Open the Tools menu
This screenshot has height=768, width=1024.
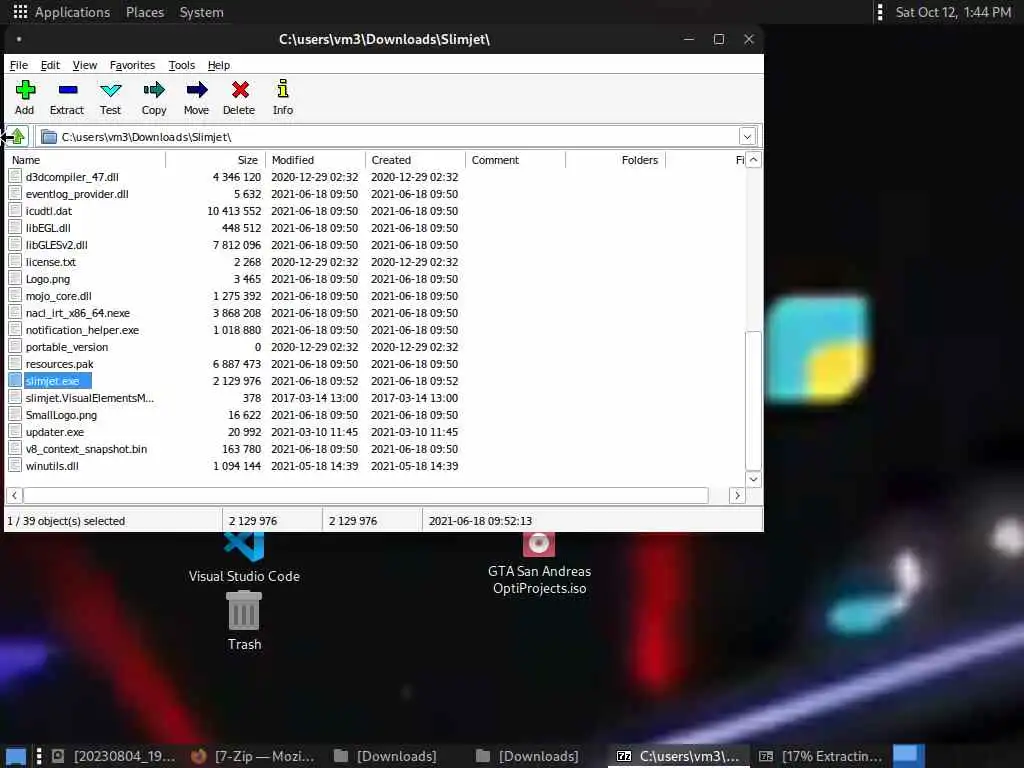182,65
